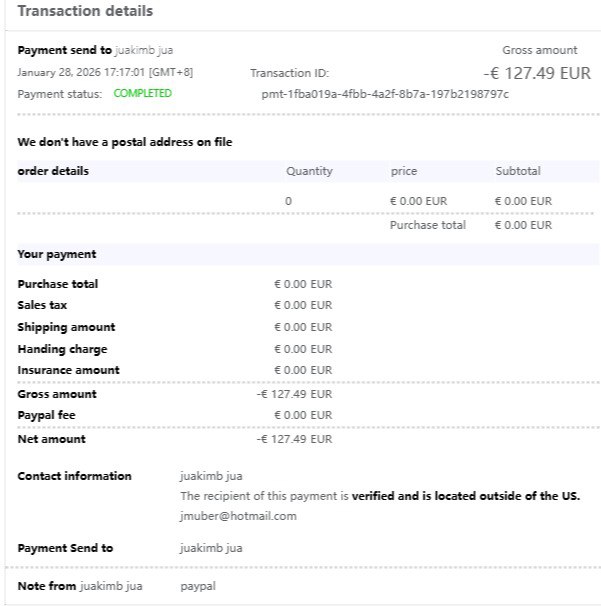Image resolution: width=601 pixels, height=606 pixels.
Task: Click the 'order details' table header
Action: pos(53,171)
